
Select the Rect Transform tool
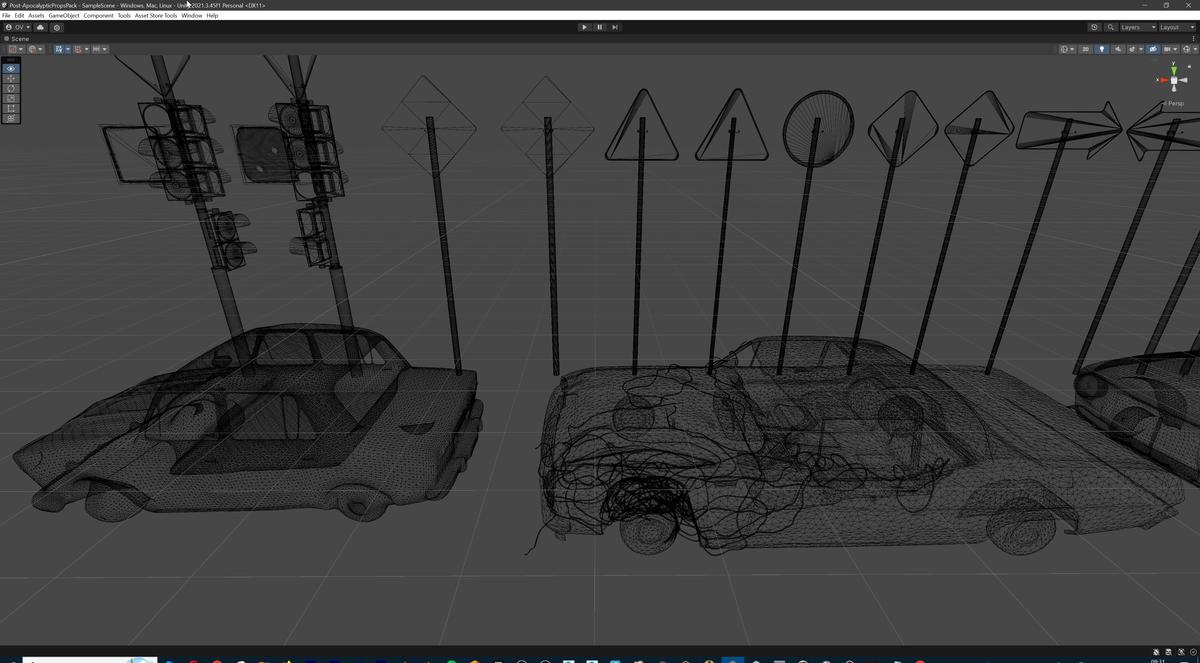pyautogui.click(x=10, y=109)
